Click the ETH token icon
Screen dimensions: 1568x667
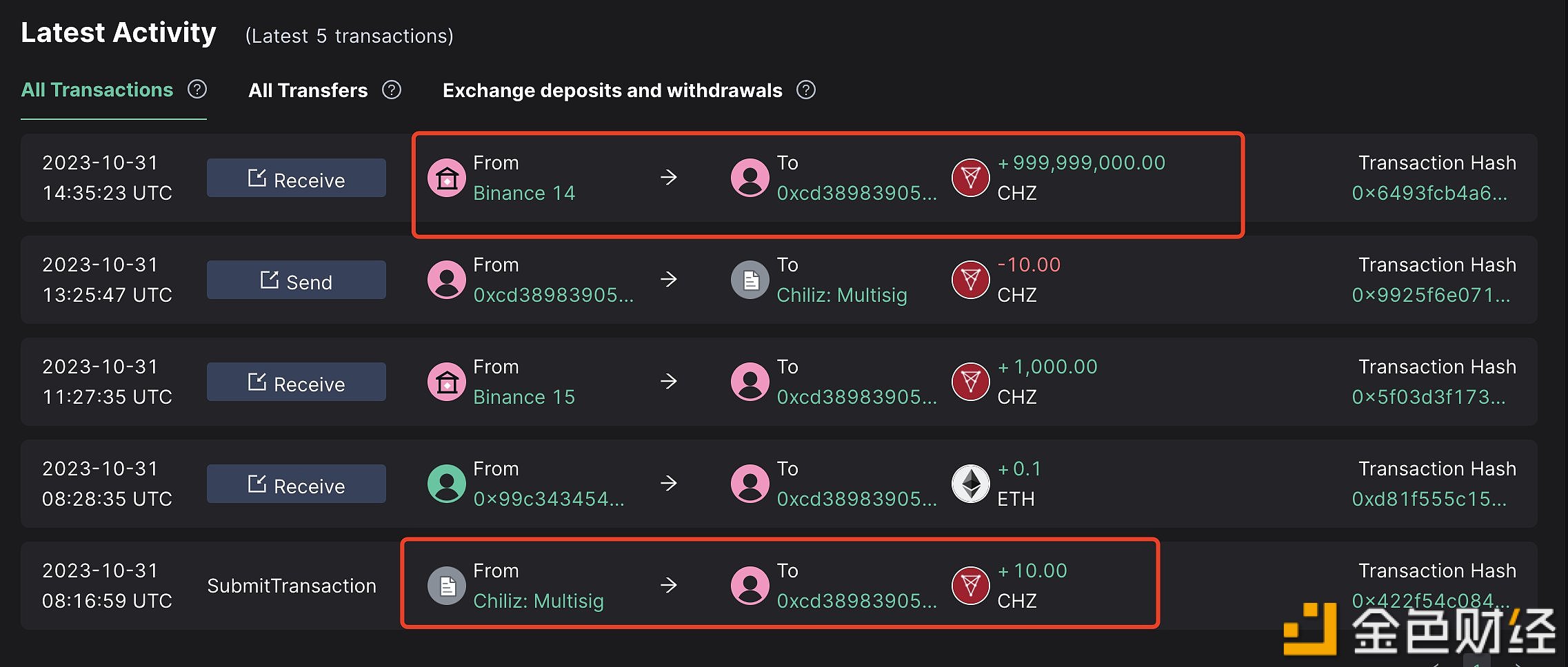click(x=971, y=484)
